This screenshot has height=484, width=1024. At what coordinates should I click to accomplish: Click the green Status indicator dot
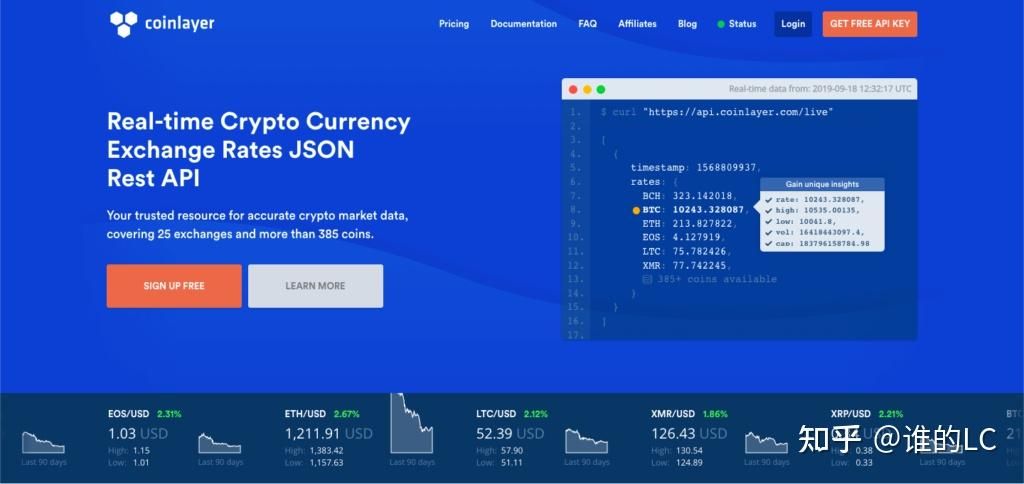(x=721, y=24)
